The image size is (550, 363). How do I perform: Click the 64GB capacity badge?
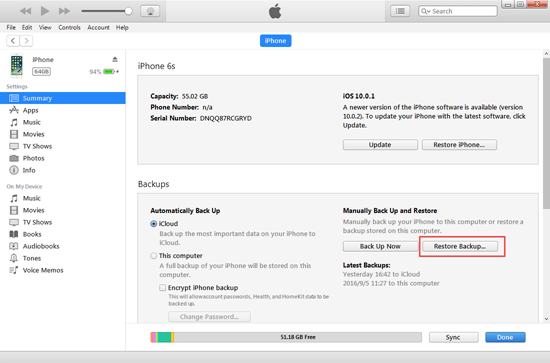coord(41,72)
